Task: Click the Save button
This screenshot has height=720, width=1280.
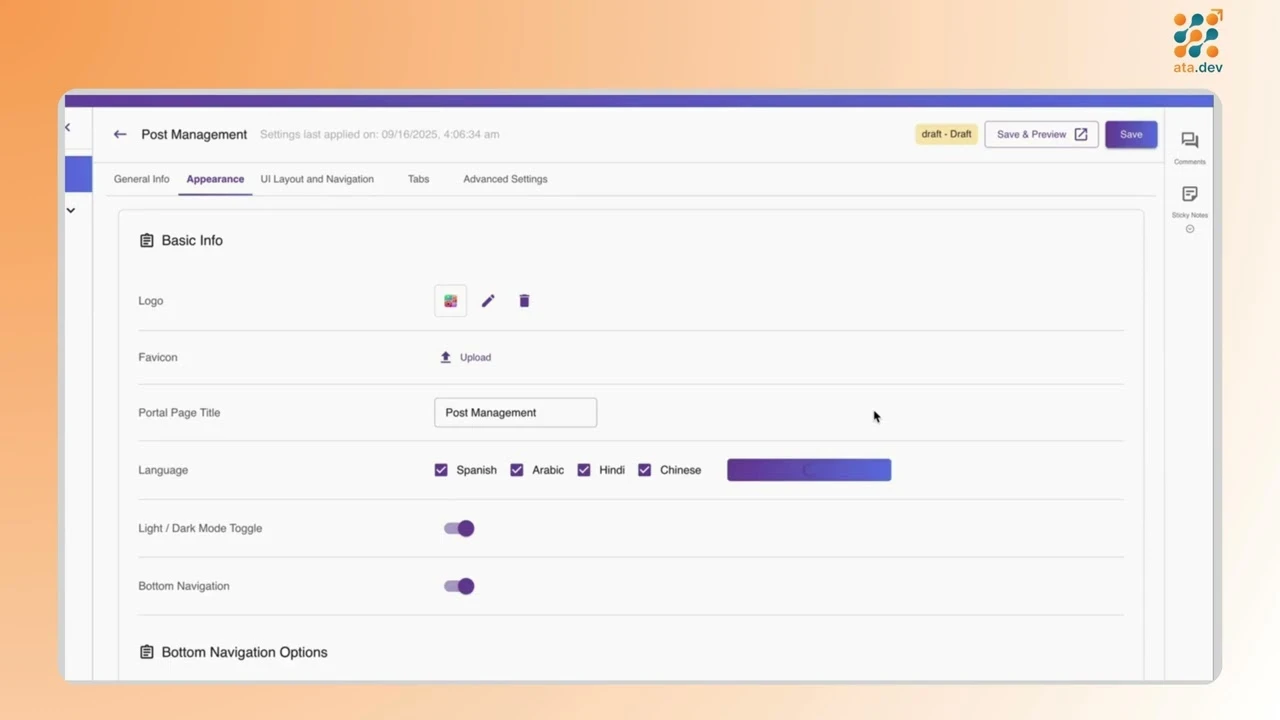Action: coord(1130,134)
